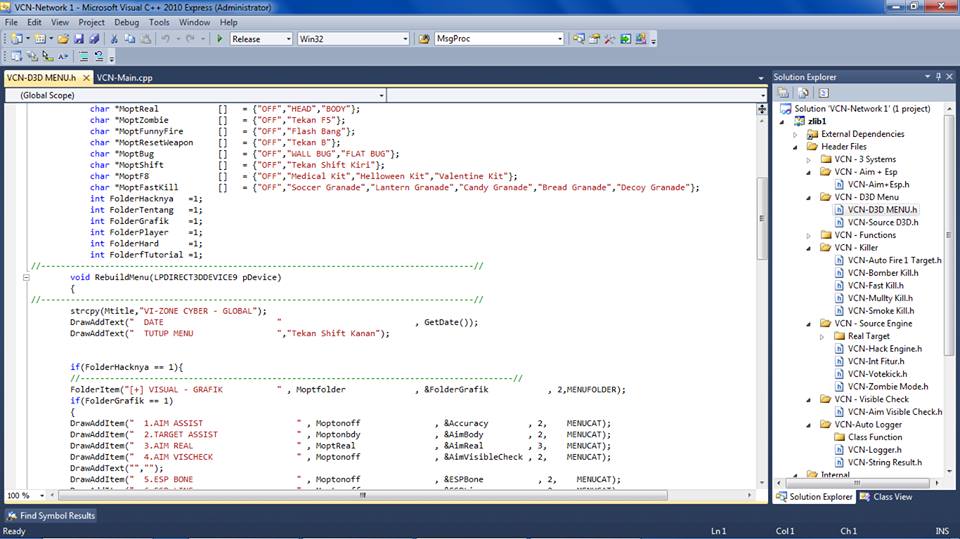Collapse the RebuildMenu function outline box
Screen dimensions: 960x539
pos(26,277)
